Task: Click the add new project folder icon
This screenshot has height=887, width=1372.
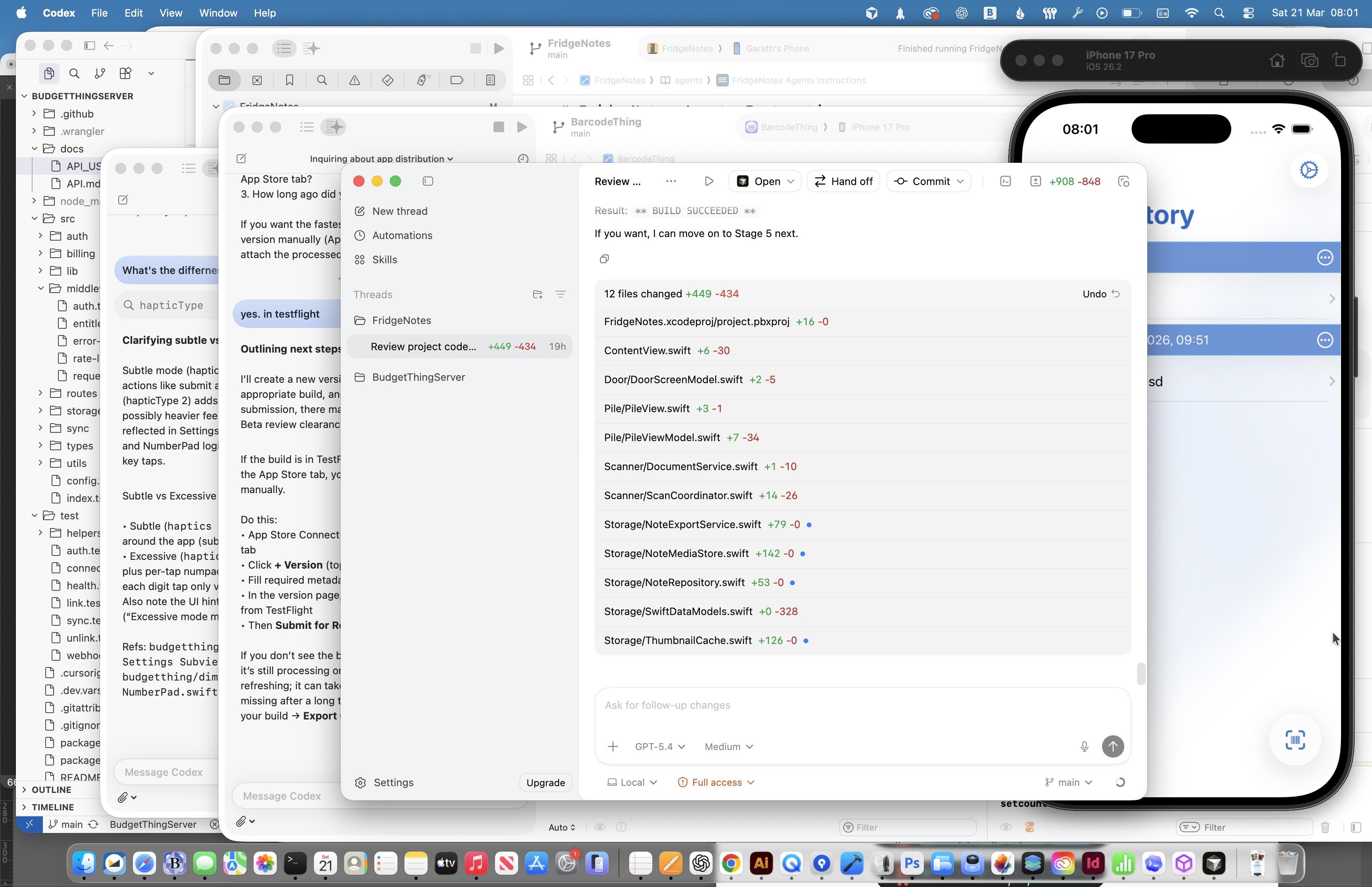Action: [537, 294]
